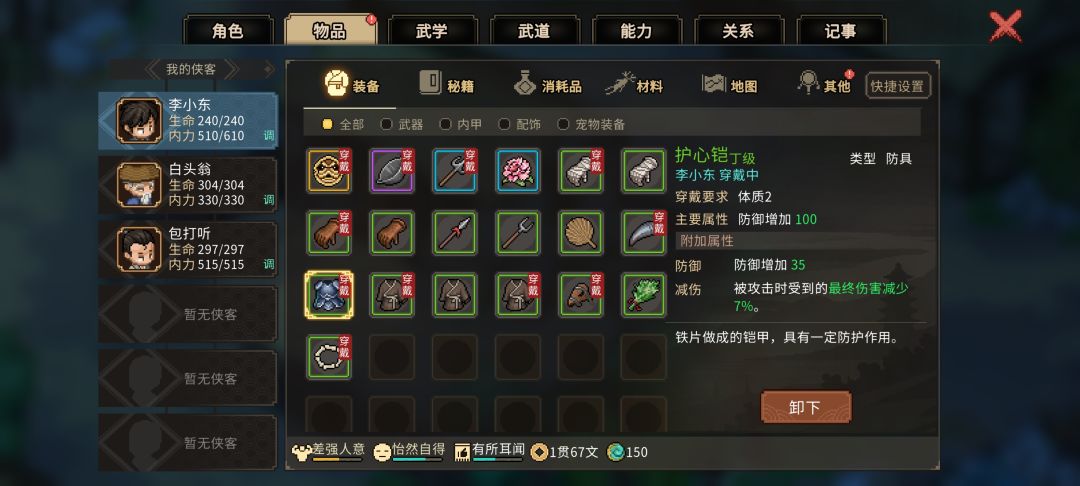The height and width of the screenshot is (486, 1080).
Task: Select the pink peony flower item
Action: [518, 170]
